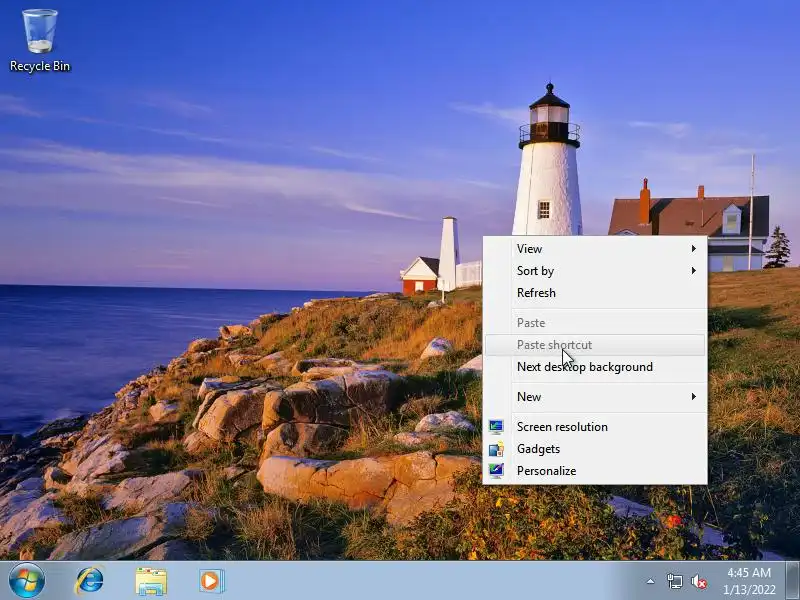The image size is (800, 600).
Task: Open the View submenu arrow
Action: pyautogui.click(x=693, y=248)
